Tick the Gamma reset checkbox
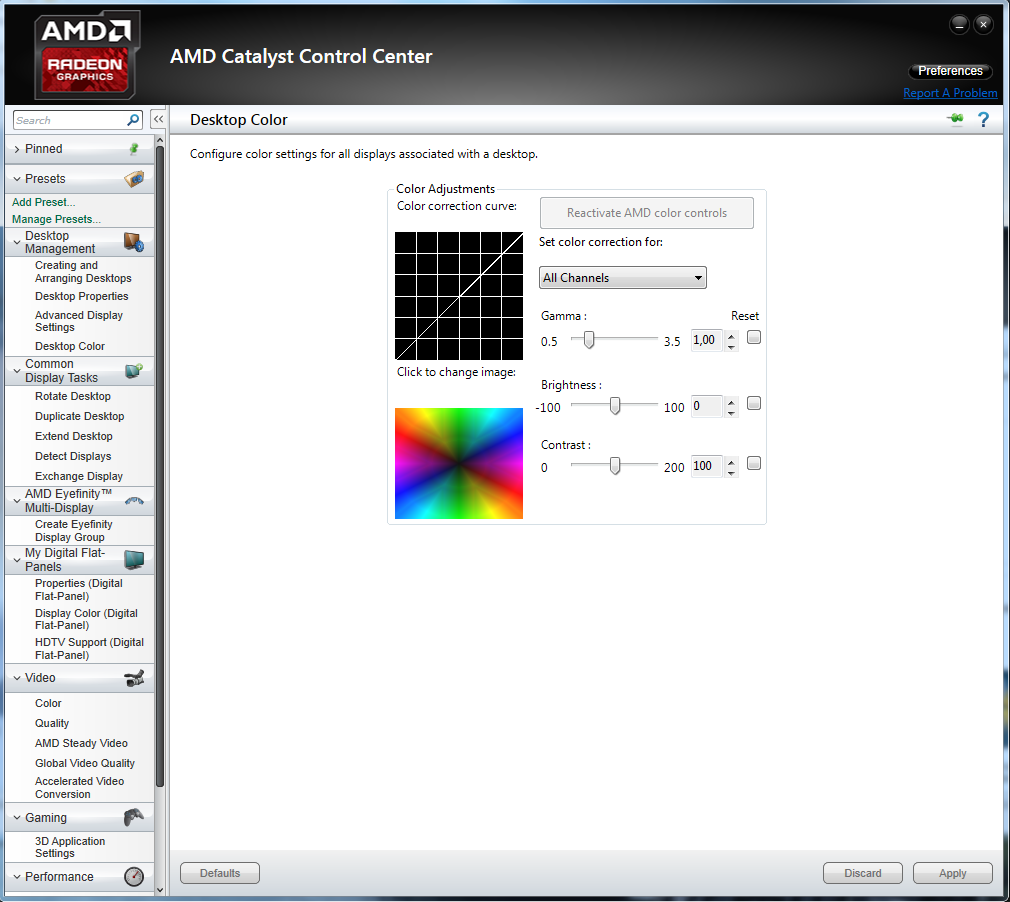The width and height of the screenshot is (1010, 902). [754, 337]
